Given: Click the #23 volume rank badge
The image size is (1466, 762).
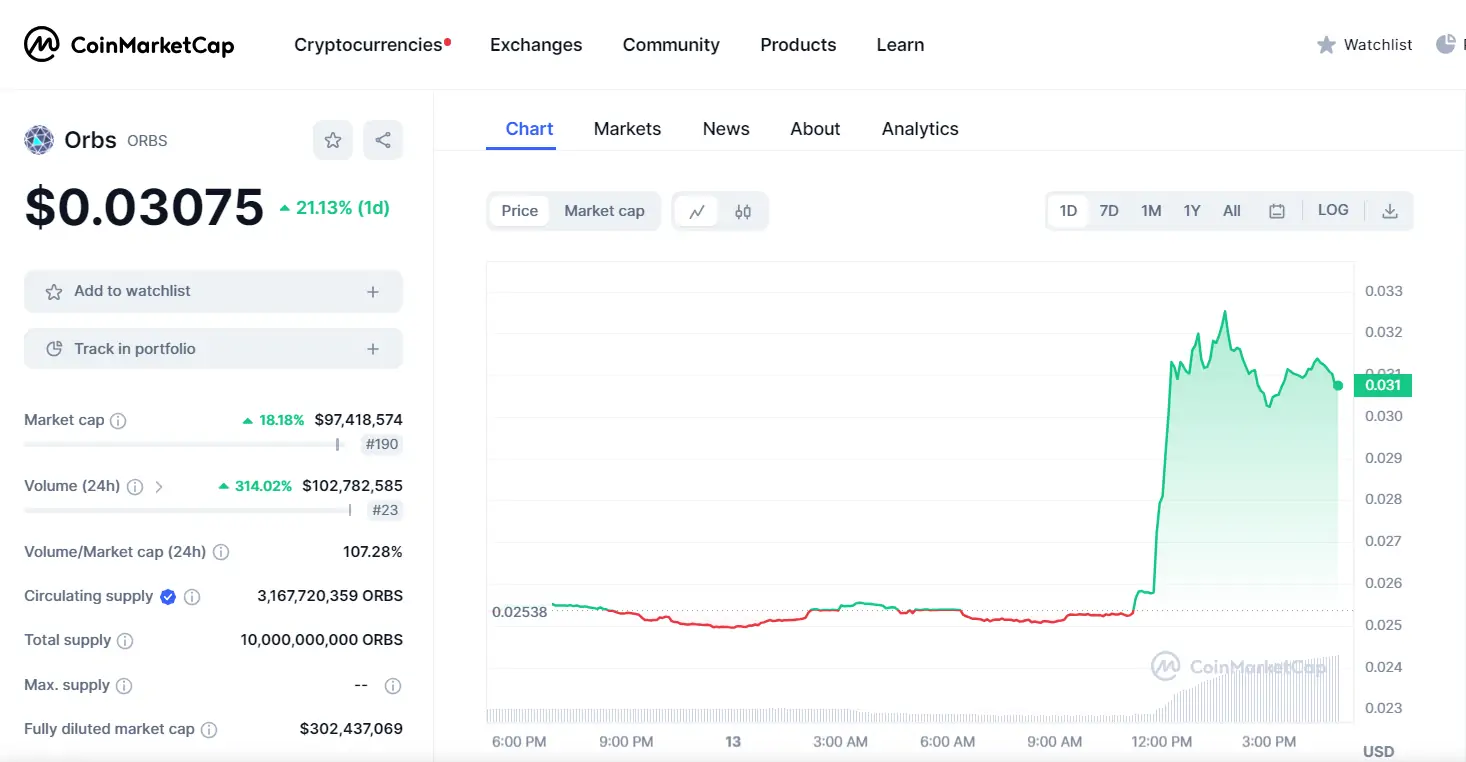Looking at the screenshot, I should pyautogui.click(x=385, y=510).
